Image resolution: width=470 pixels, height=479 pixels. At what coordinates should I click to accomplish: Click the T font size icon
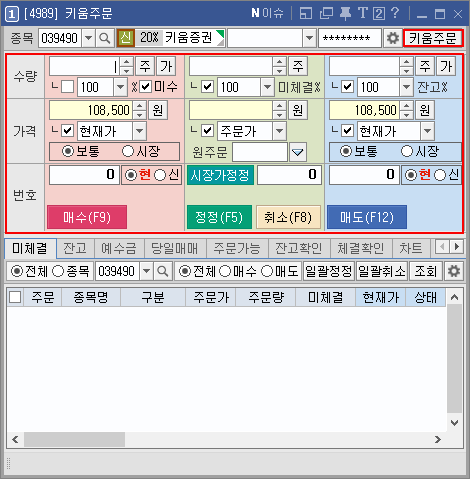coord(363,13)
